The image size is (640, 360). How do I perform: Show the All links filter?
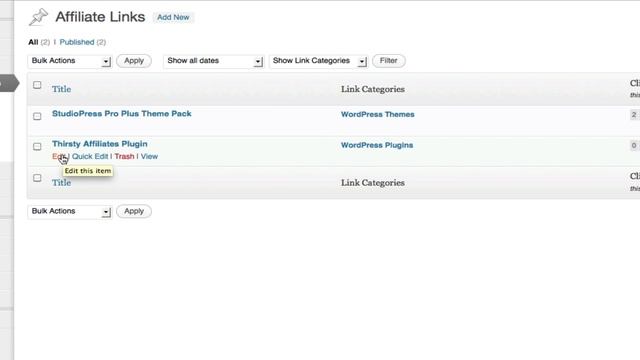[33, 42]
